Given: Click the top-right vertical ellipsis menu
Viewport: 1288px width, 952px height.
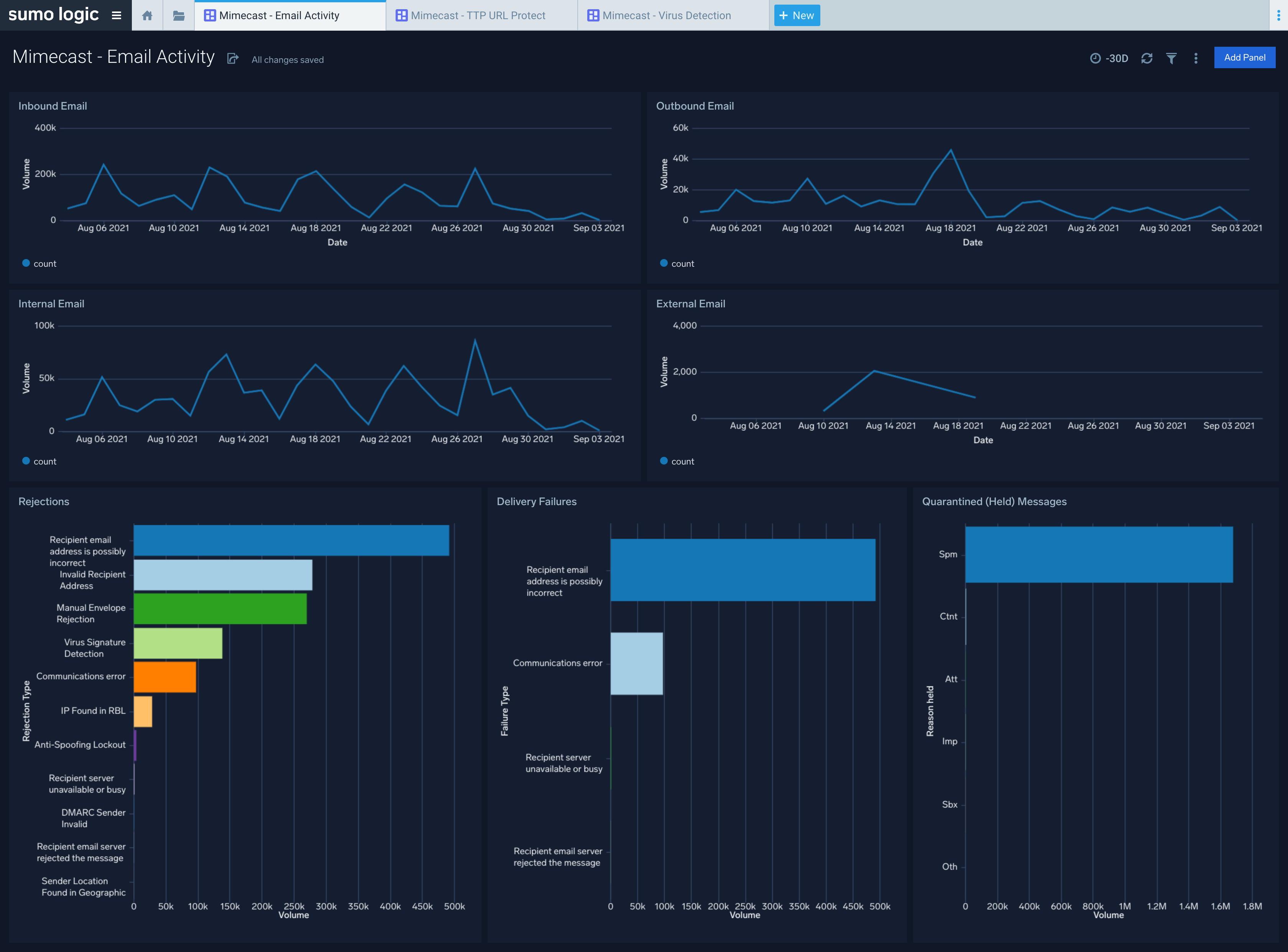Looking at the screenshot, I should tap(1278, 16).
